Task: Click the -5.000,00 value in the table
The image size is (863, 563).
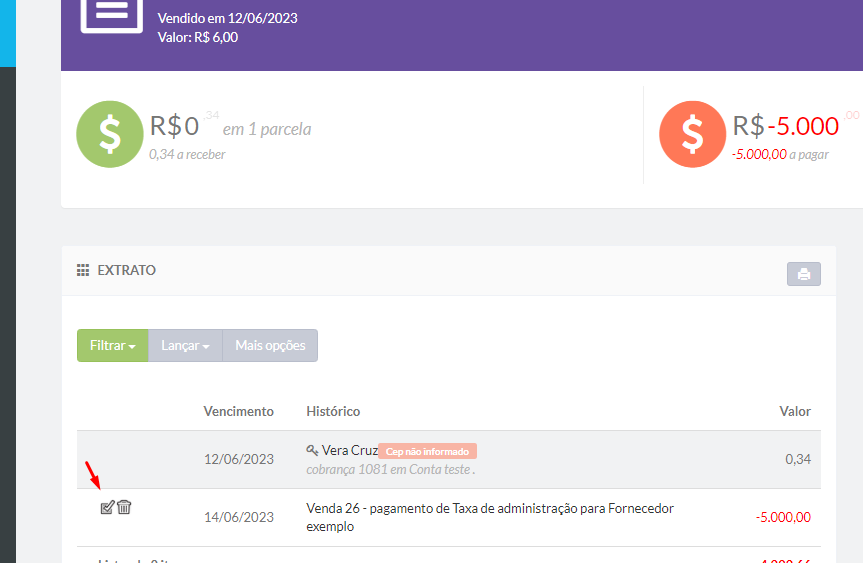Action: click(783, 517)
